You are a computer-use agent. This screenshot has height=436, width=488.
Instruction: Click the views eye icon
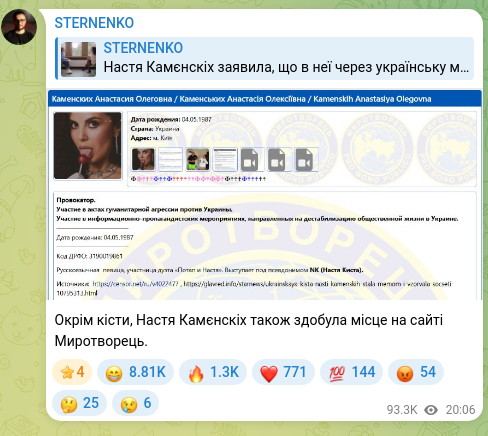431,410
